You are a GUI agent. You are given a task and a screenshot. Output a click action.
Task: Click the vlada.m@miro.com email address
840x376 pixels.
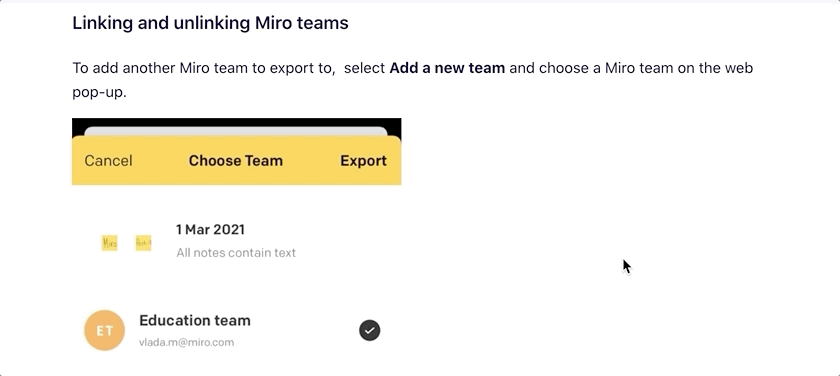pyautogui.click(x=186, y=342)
